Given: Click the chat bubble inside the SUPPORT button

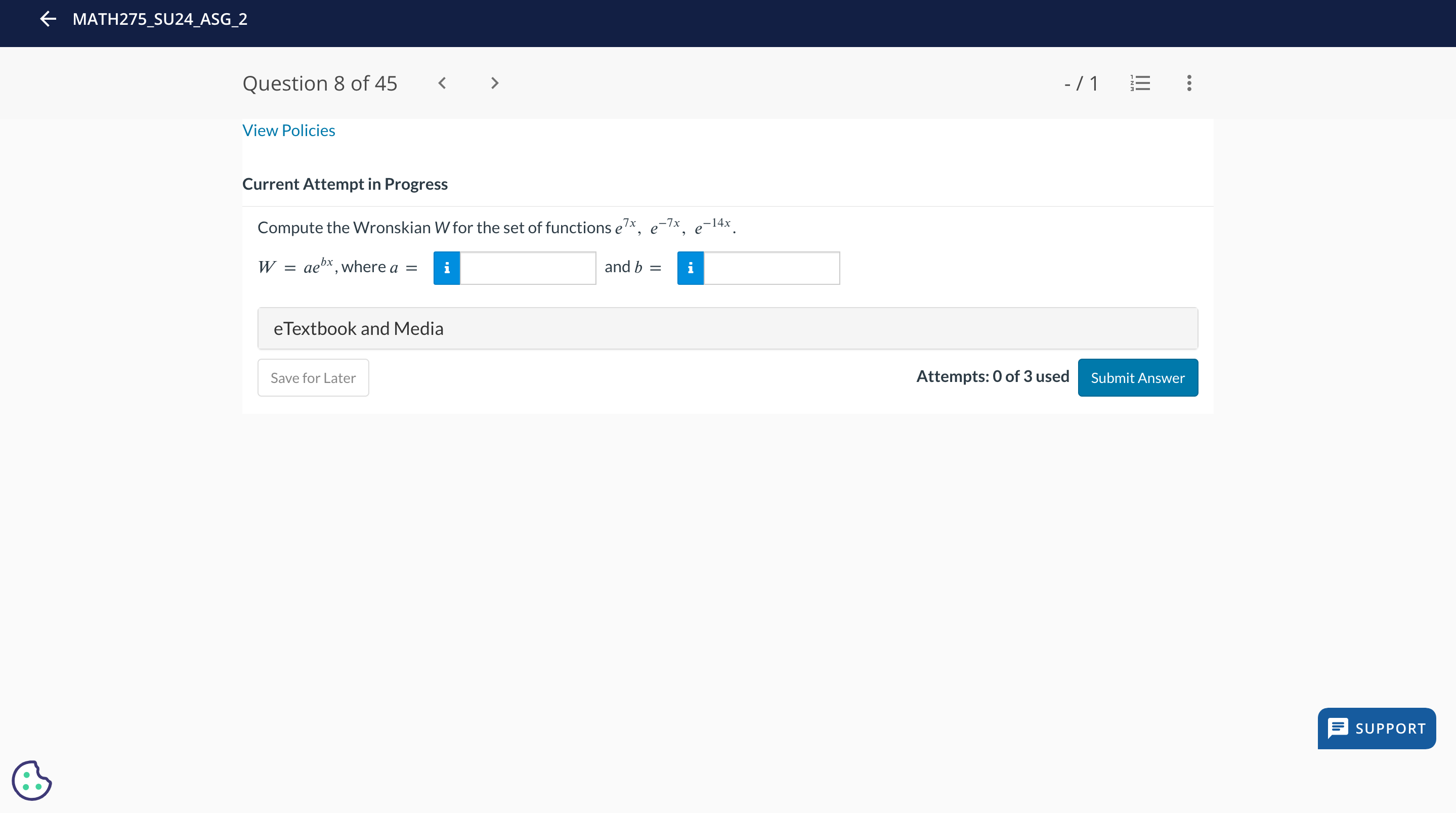Looking at the screenshot, I should 1339,728.
